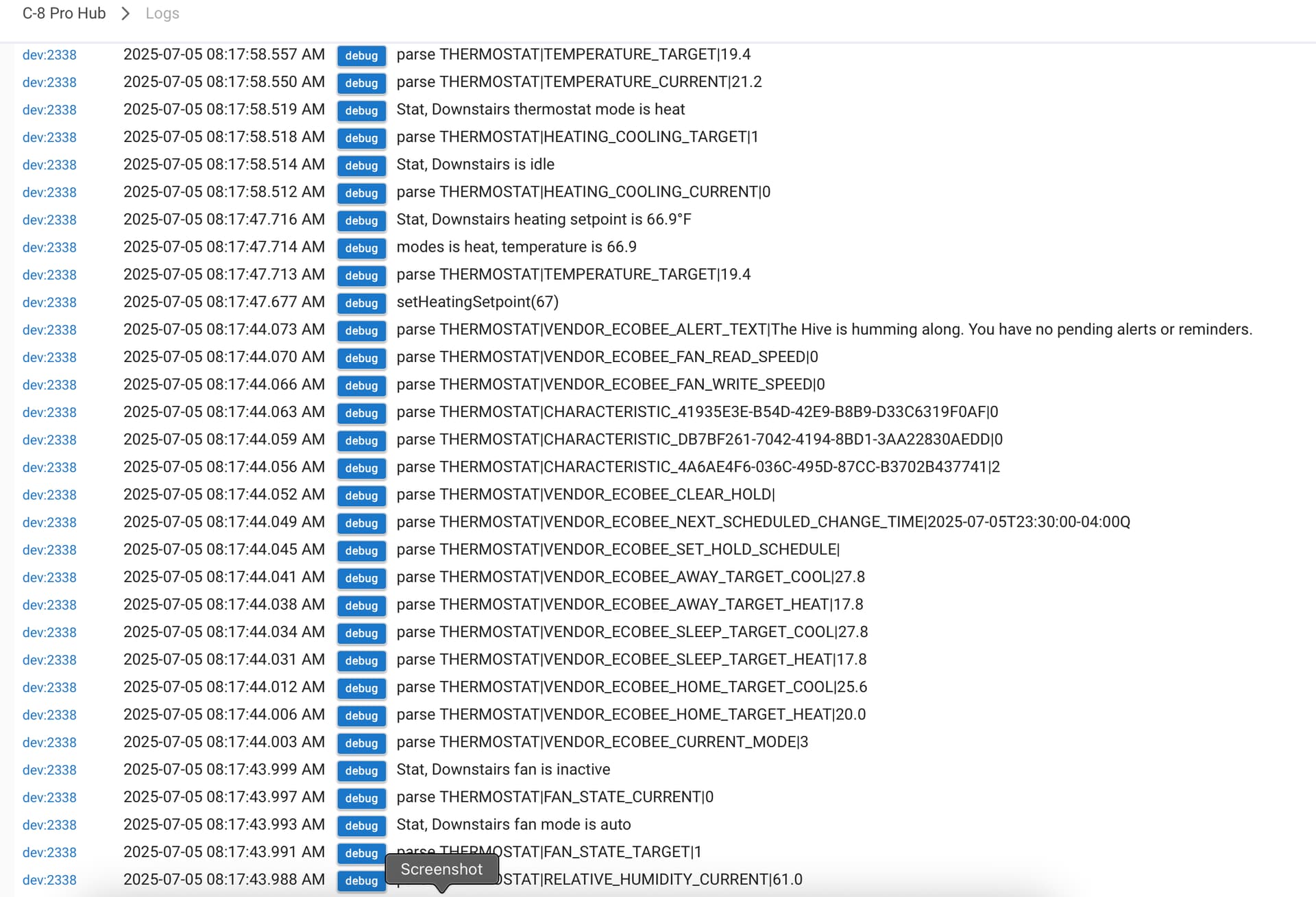The image size is (1316, 897).
Task: Click debug badge for setHeatingSetpoint(67) row
Action: coord(361,303)
